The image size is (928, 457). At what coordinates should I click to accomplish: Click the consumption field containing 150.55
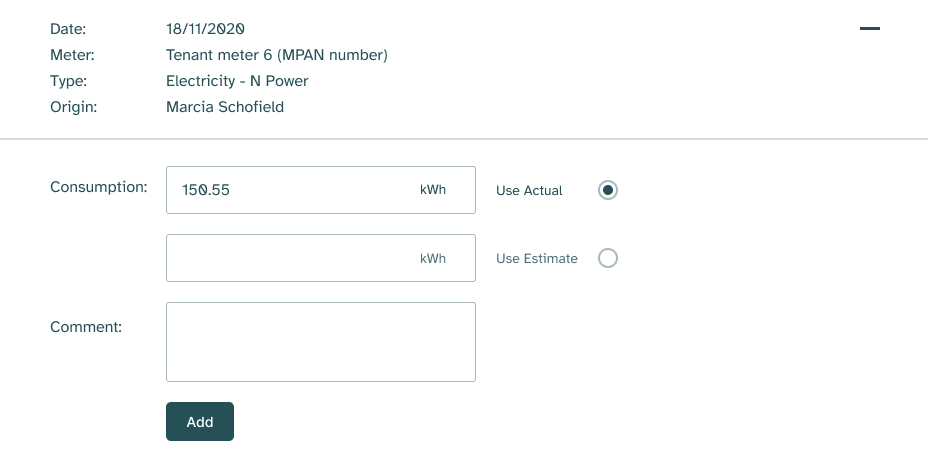point(290,190)
